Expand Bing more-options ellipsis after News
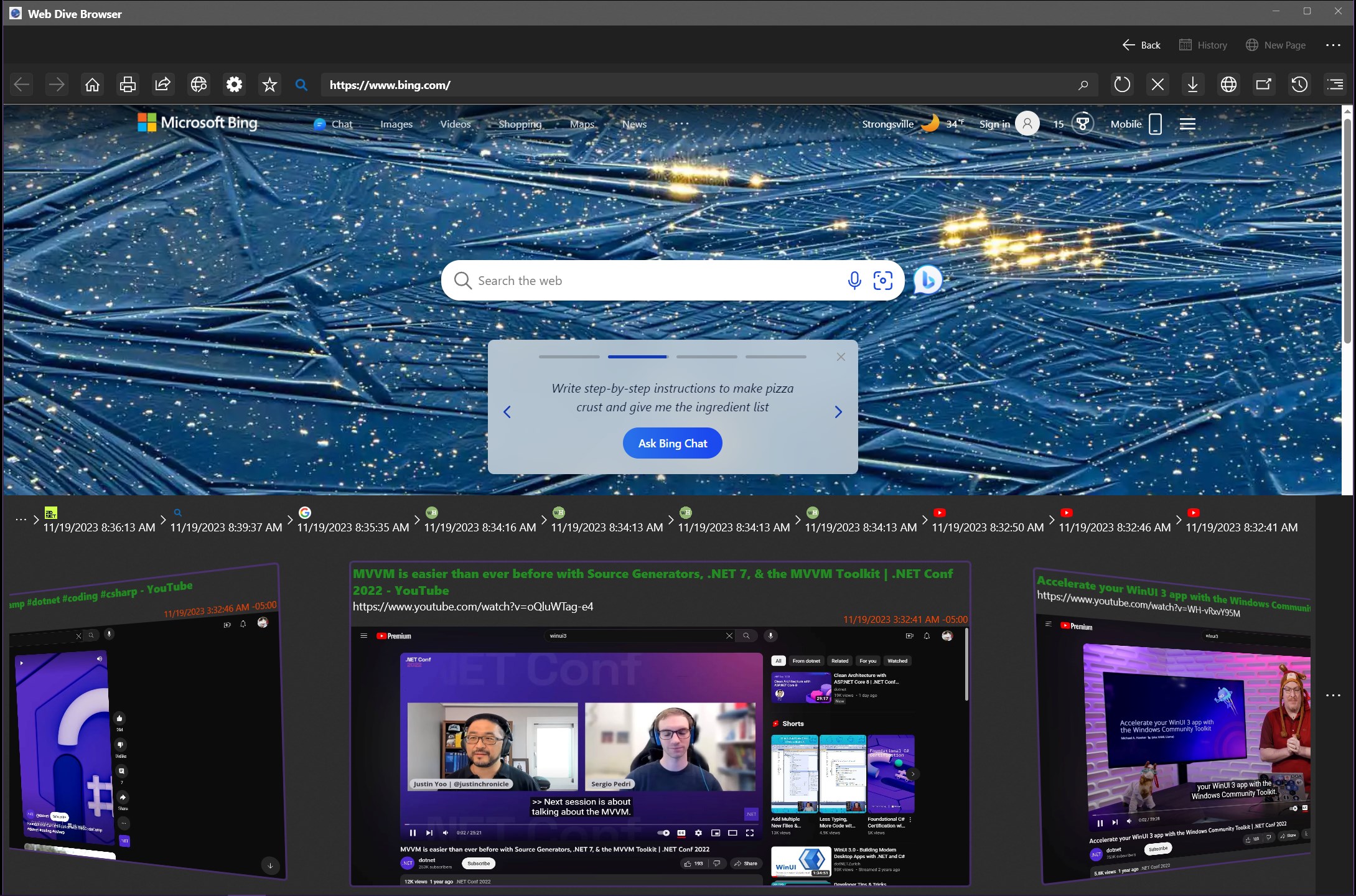 pyautogui.click(x=683, y=124)
